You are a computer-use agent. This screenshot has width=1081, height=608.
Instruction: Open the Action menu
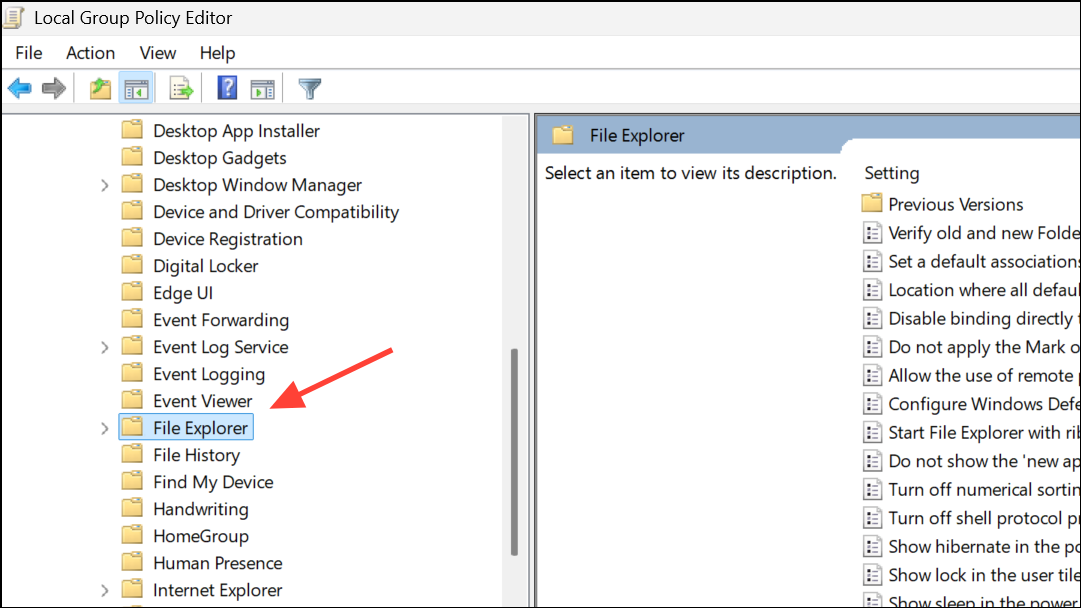pos(90,53)
